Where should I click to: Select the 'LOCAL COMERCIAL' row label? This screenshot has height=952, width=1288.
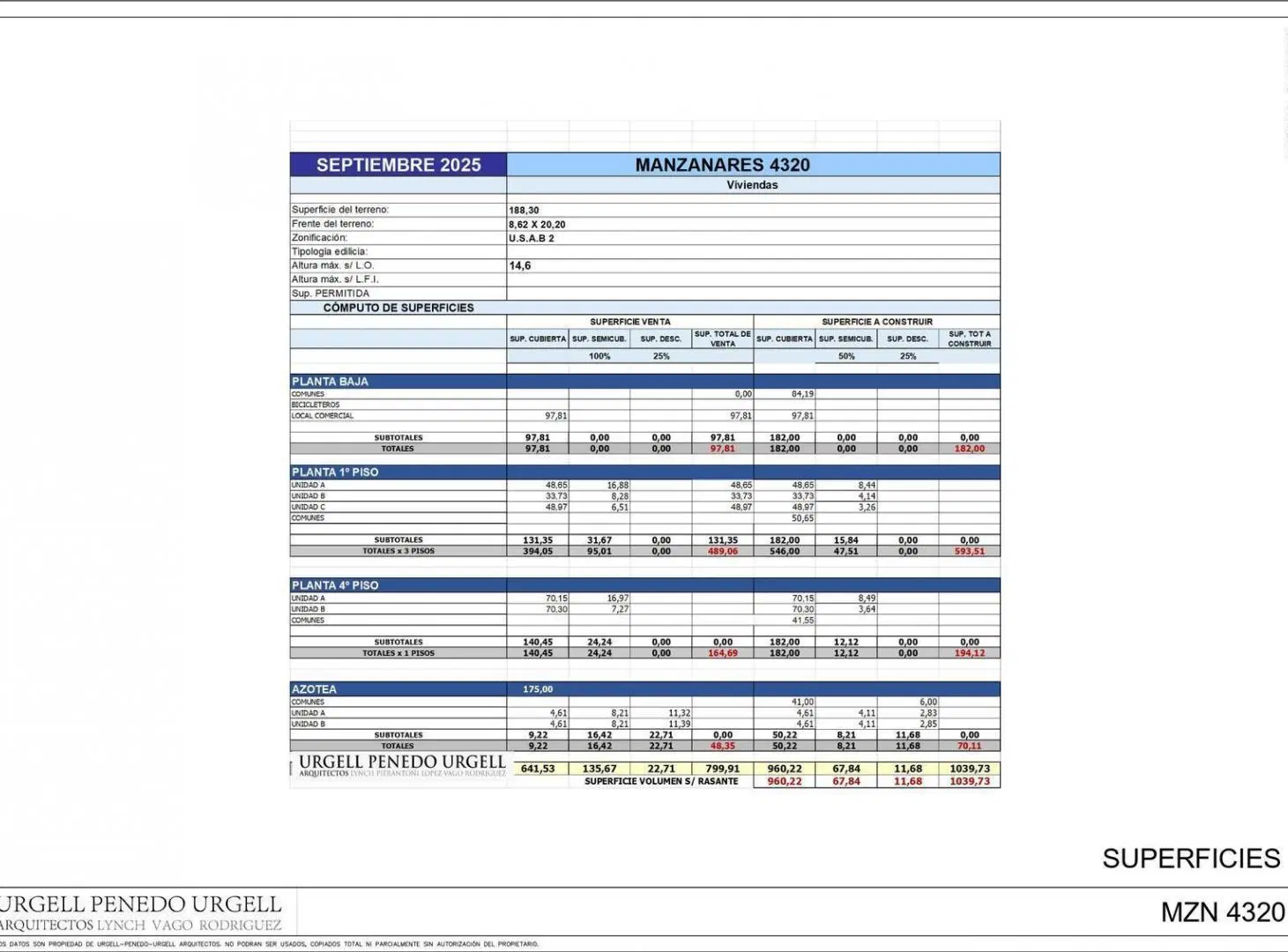(323, 416)
